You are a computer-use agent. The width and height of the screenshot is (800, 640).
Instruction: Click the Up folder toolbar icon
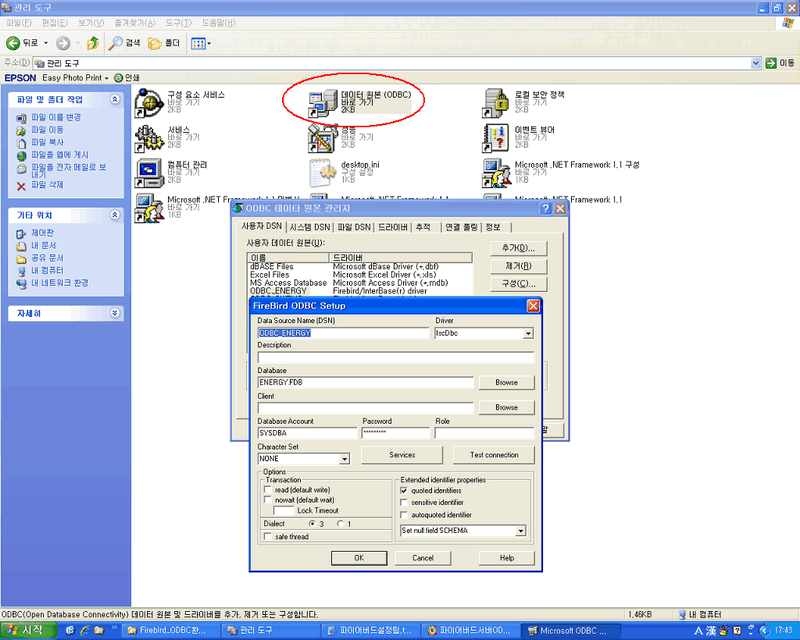click(93, 43)
